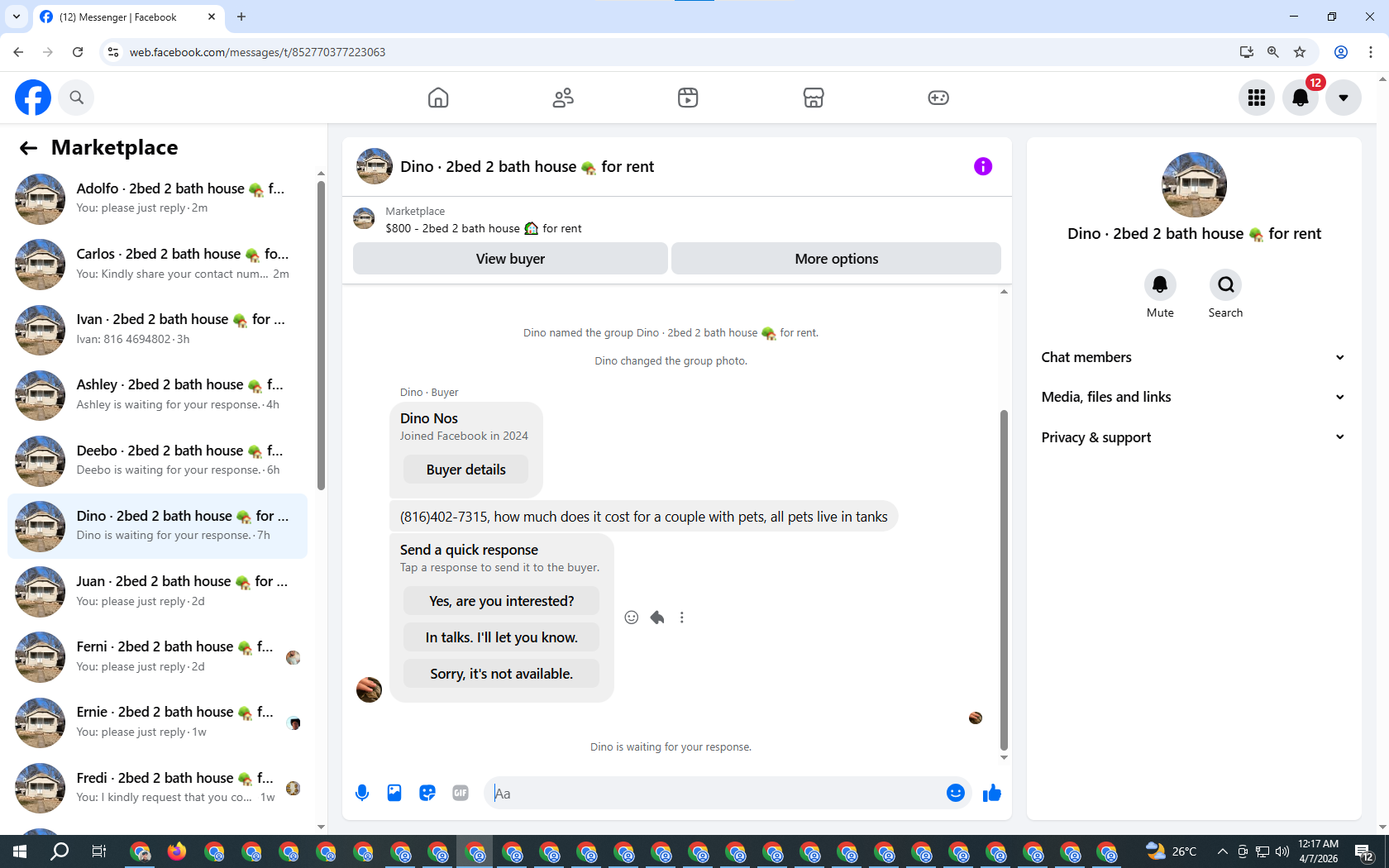
Task: Send quick reply 'Sorry, it's not available.'
Action: tap(501, 674)
